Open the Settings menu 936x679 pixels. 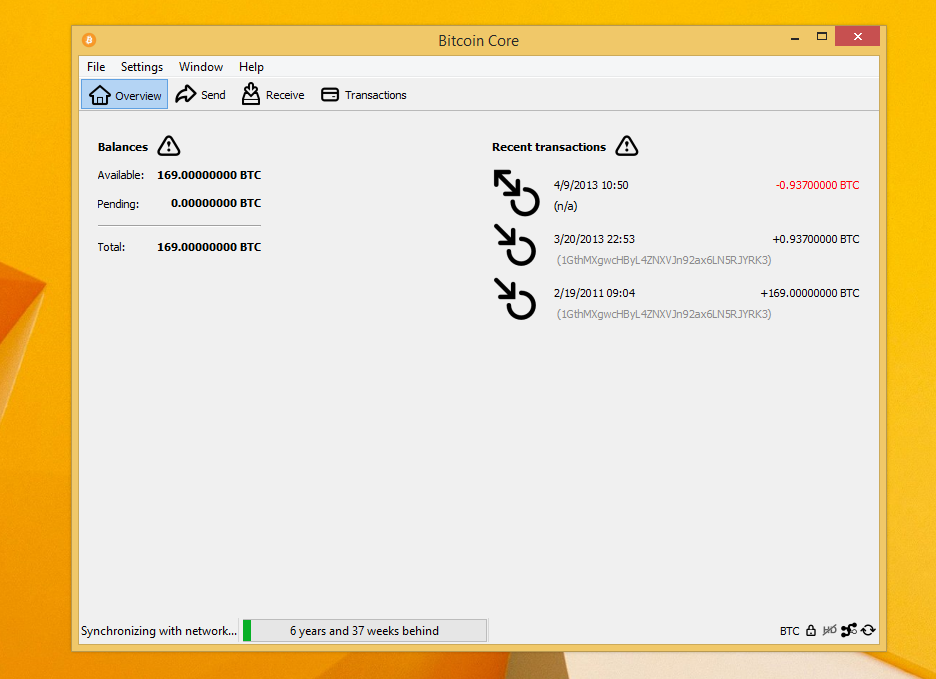click(x=141, y=67)
